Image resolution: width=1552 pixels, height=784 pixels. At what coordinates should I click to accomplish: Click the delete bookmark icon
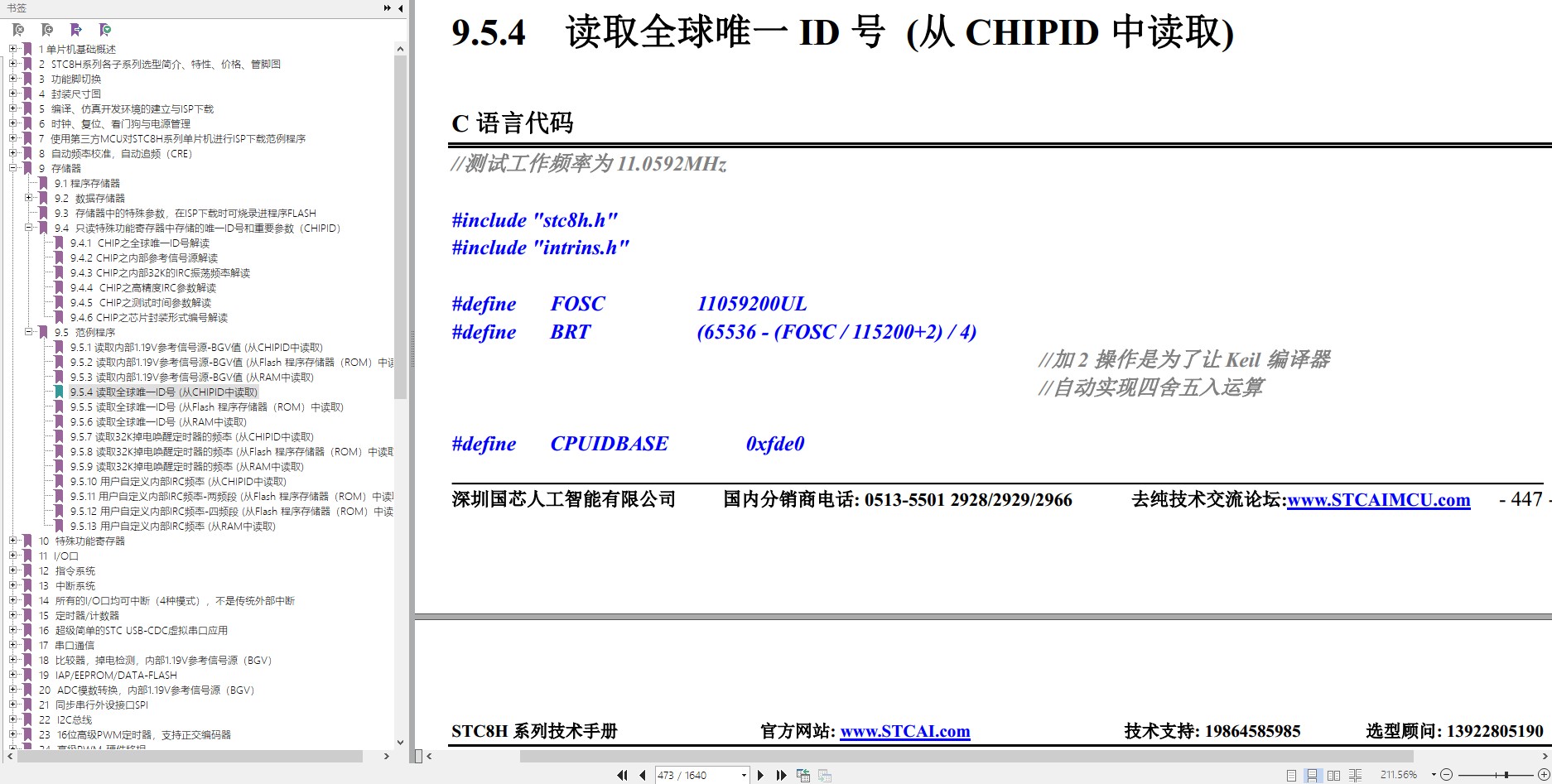pos(18,30)
